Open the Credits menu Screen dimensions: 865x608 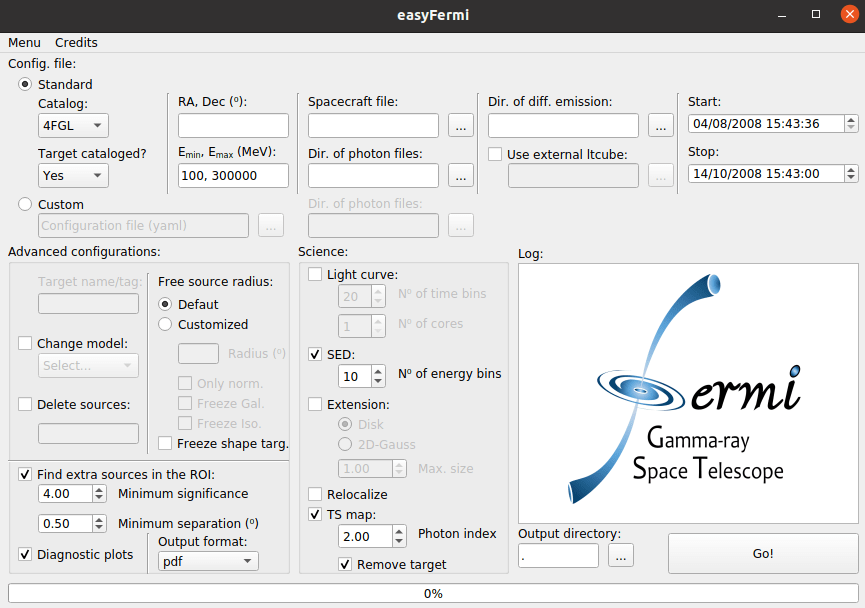pyautogui.click(x=76, y=43)
